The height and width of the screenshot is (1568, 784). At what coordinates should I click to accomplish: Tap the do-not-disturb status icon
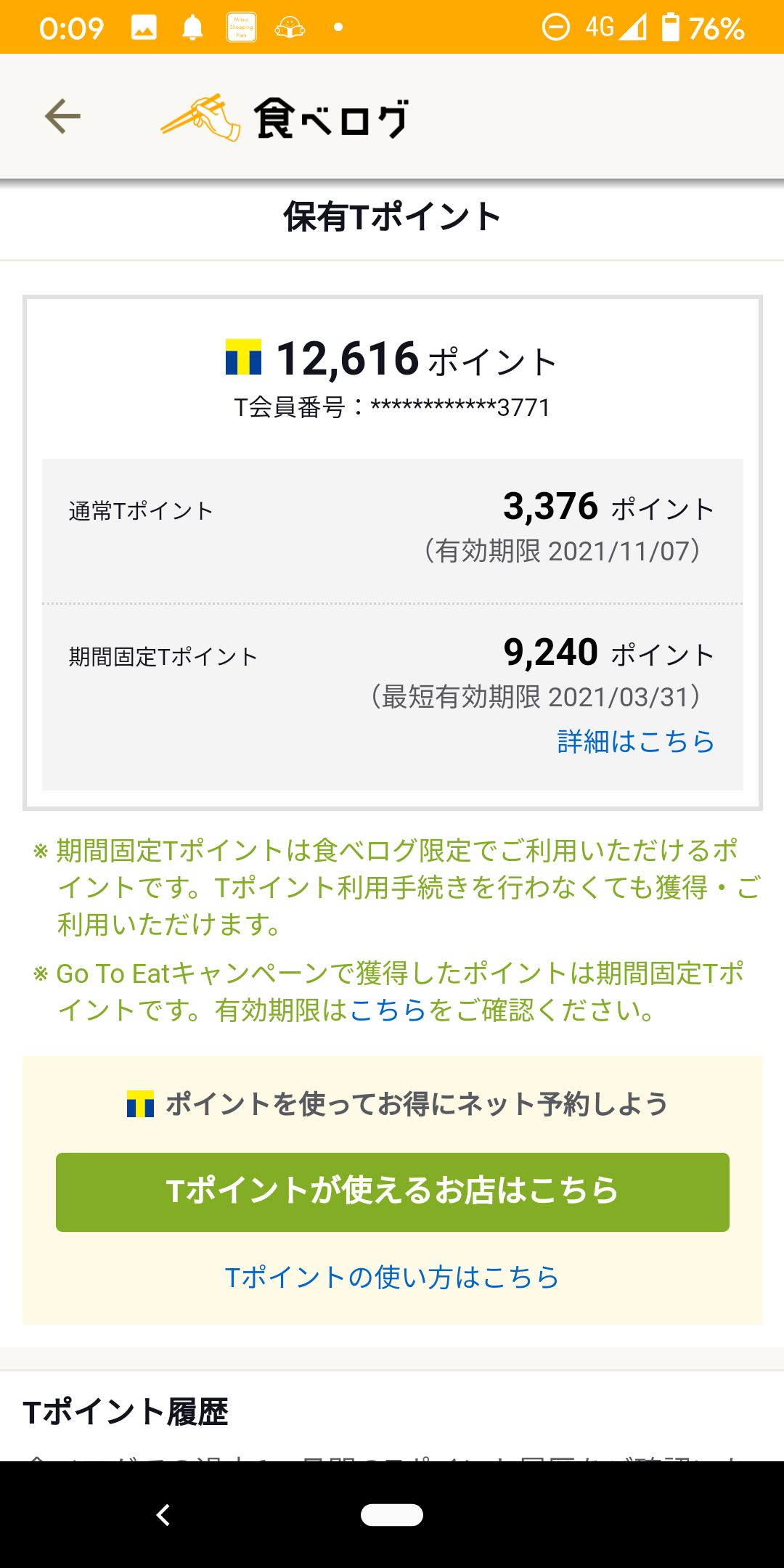[x=556, y=28]
